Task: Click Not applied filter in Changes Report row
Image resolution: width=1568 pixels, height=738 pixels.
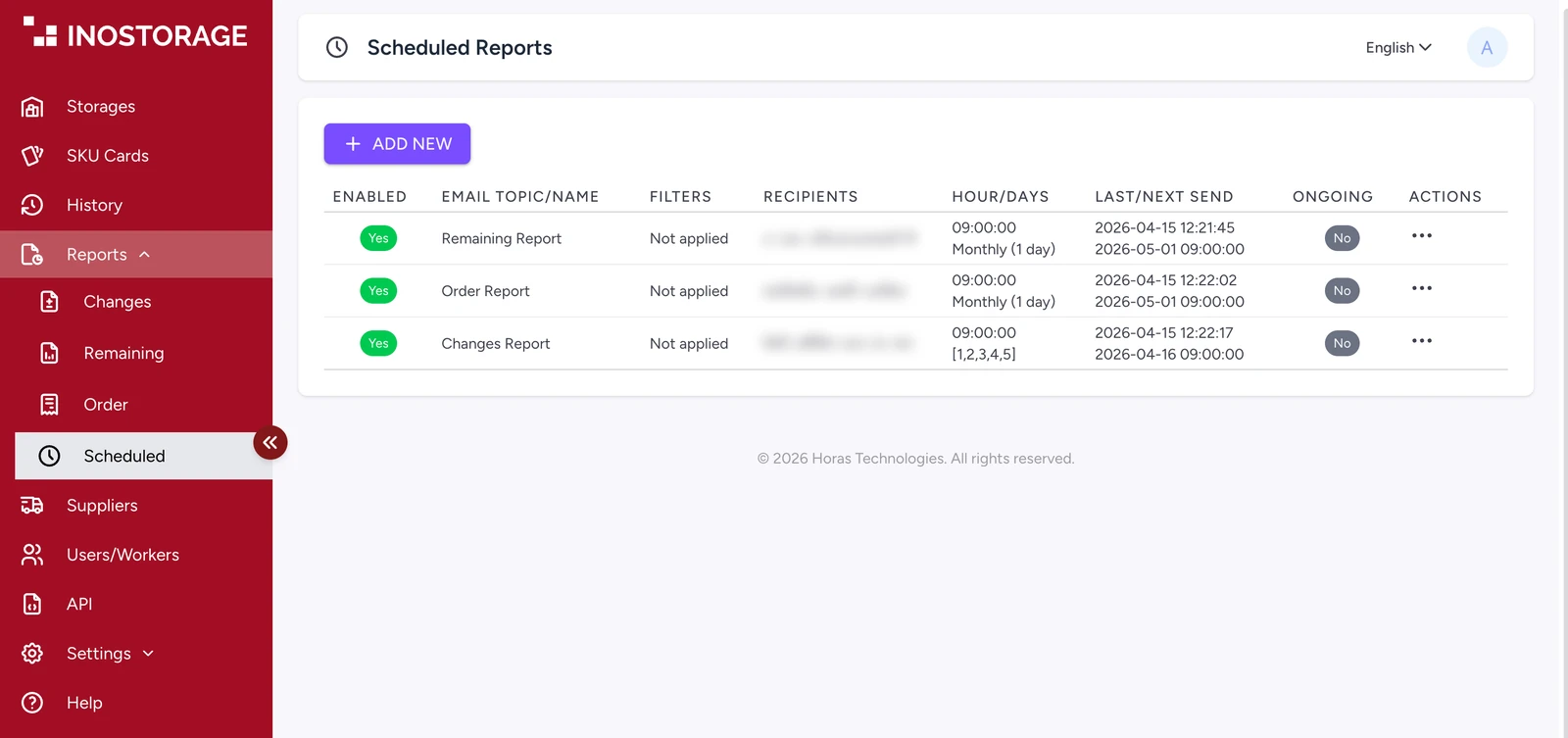Action: 689,343
